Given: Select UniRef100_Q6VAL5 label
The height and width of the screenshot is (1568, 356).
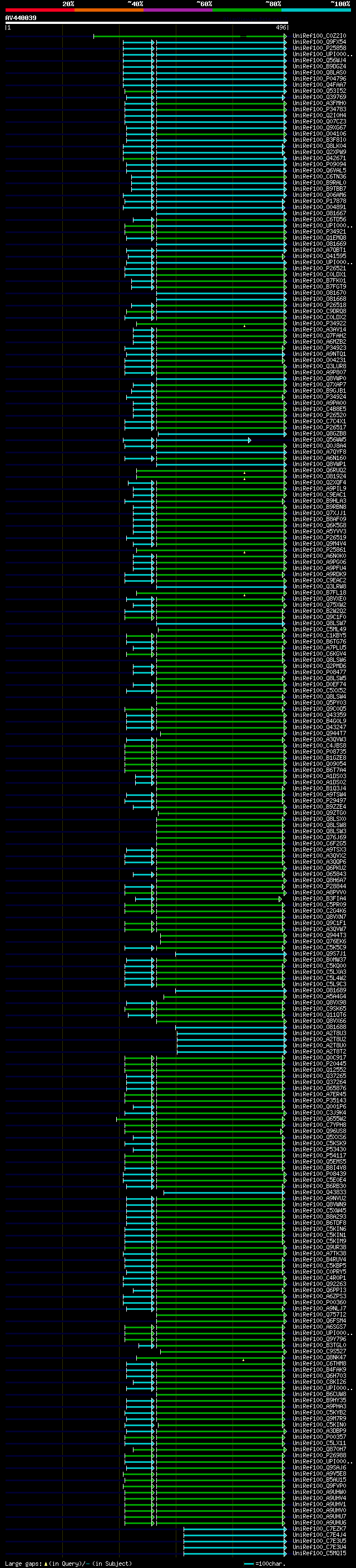Looking at the screenshot, I should tap(319, 170).
